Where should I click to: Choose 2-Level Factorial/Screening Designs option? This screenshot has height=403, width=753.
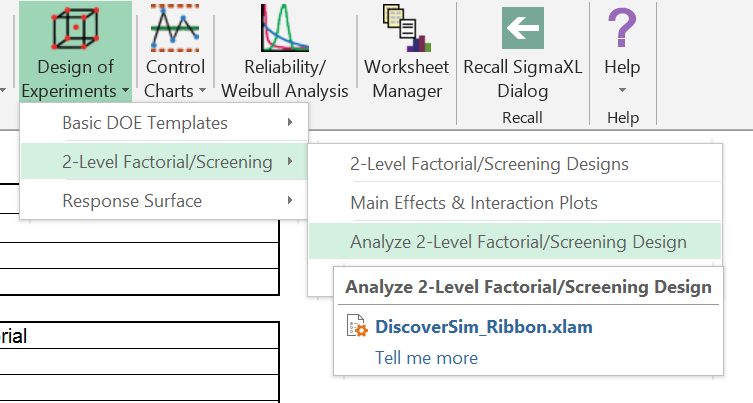pyautogui.click(x=489, y=164)
